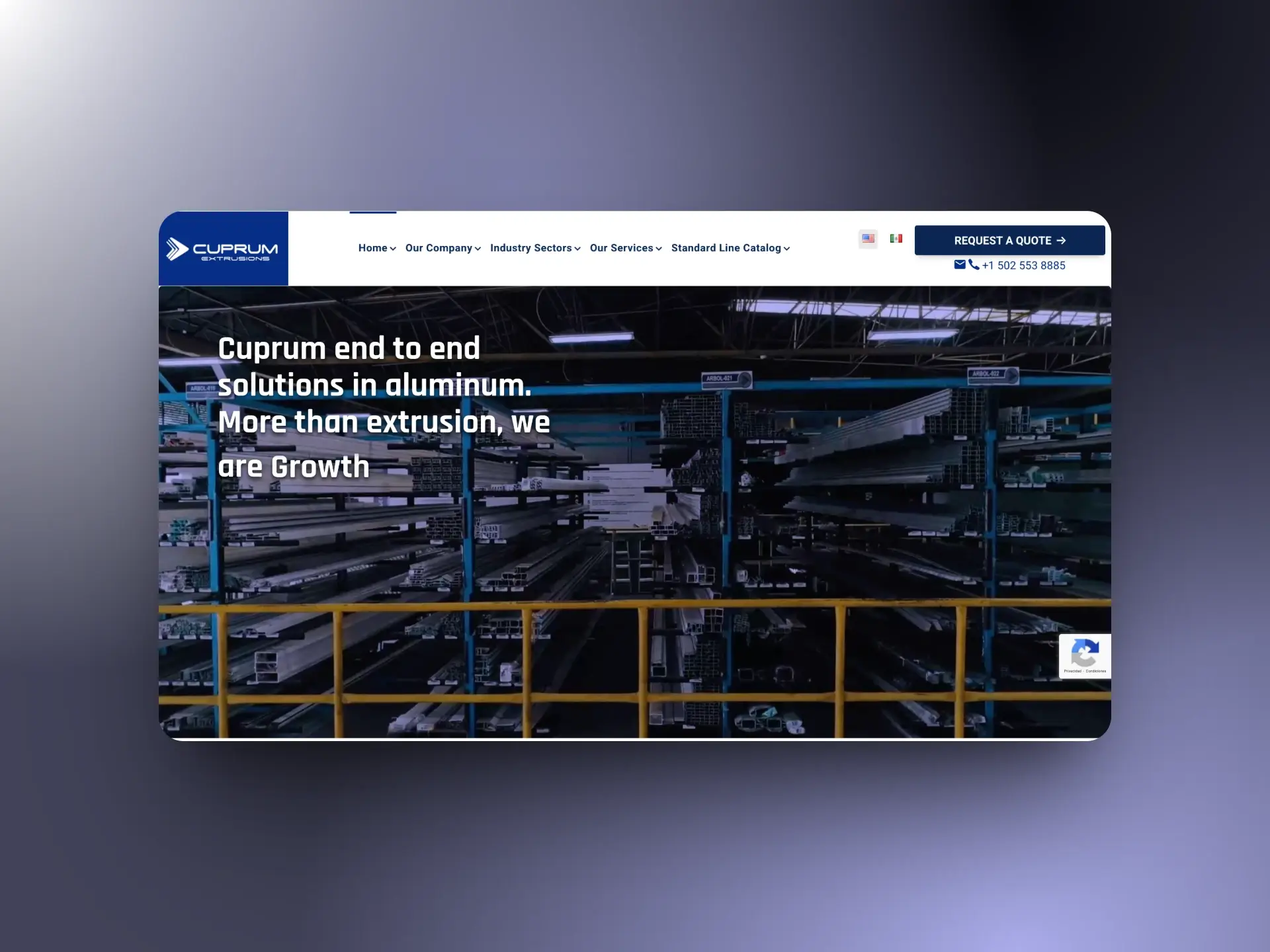The width and height of the screenshot is (1270, 952).
Task: Open the Home menu item
Action: click(x=374, y=248)
